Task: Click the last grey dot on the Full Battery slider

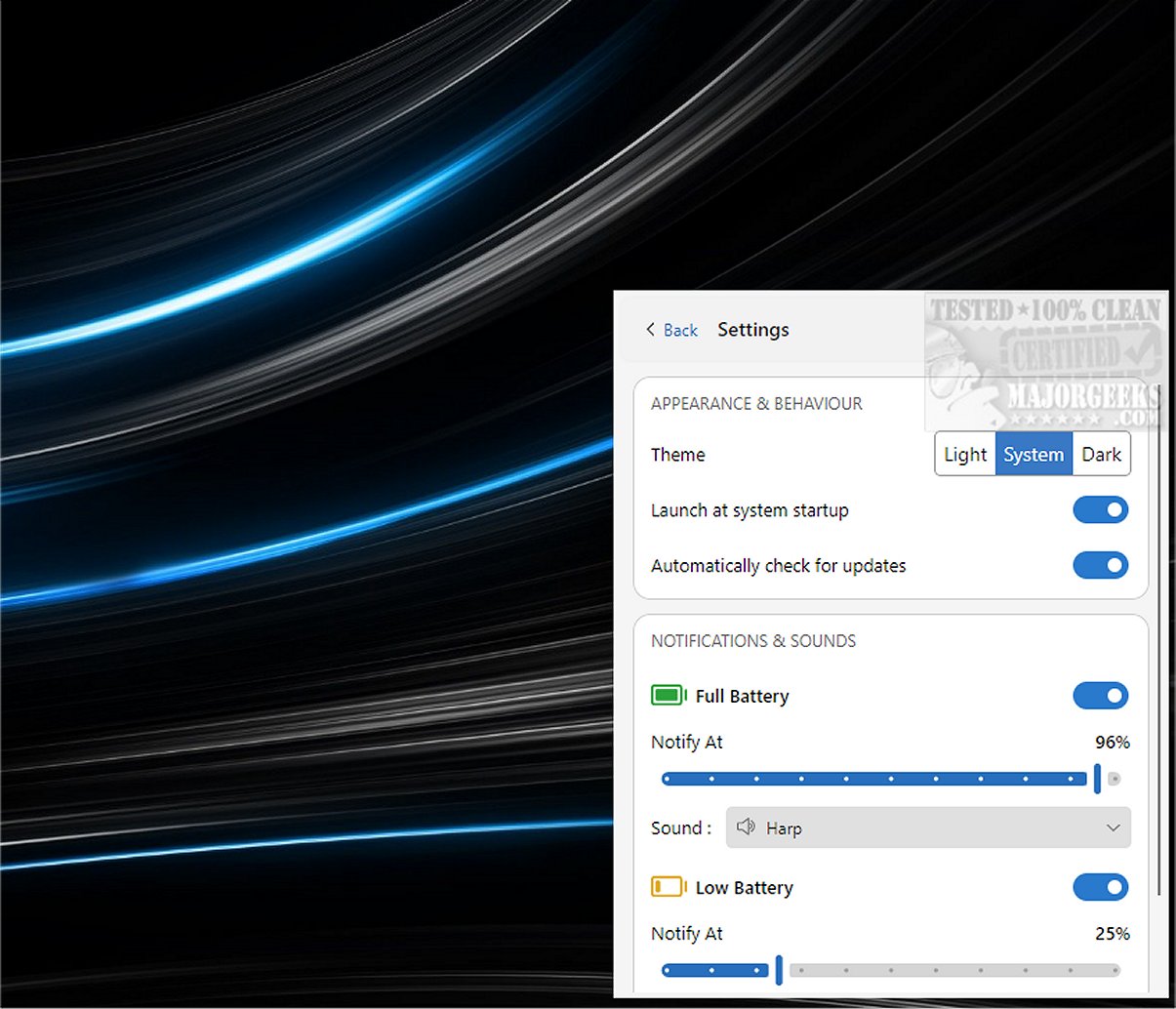Action: pos(1115,779)
